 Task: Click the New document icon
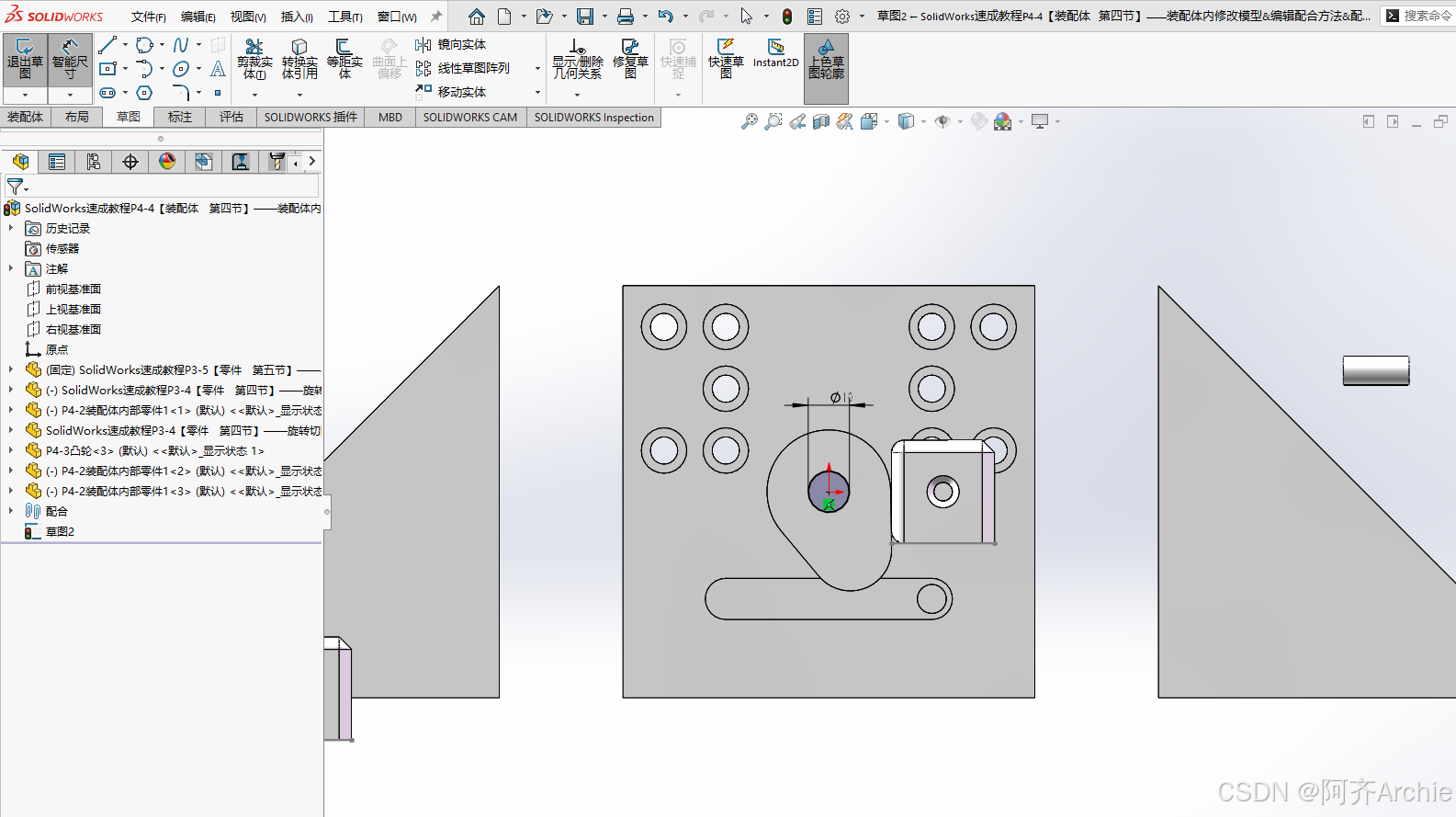coord(504,17)
